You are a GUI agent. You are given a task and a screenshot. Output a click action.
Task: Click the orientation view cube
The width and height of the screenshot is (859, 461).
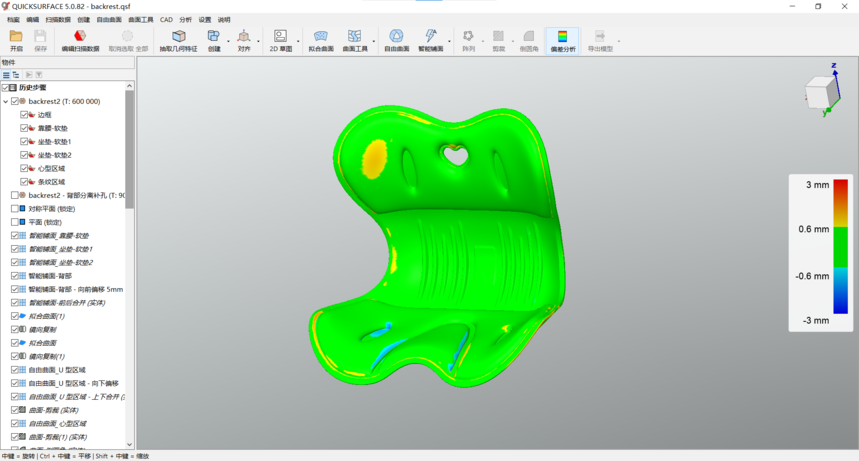(x=821, y=92)
